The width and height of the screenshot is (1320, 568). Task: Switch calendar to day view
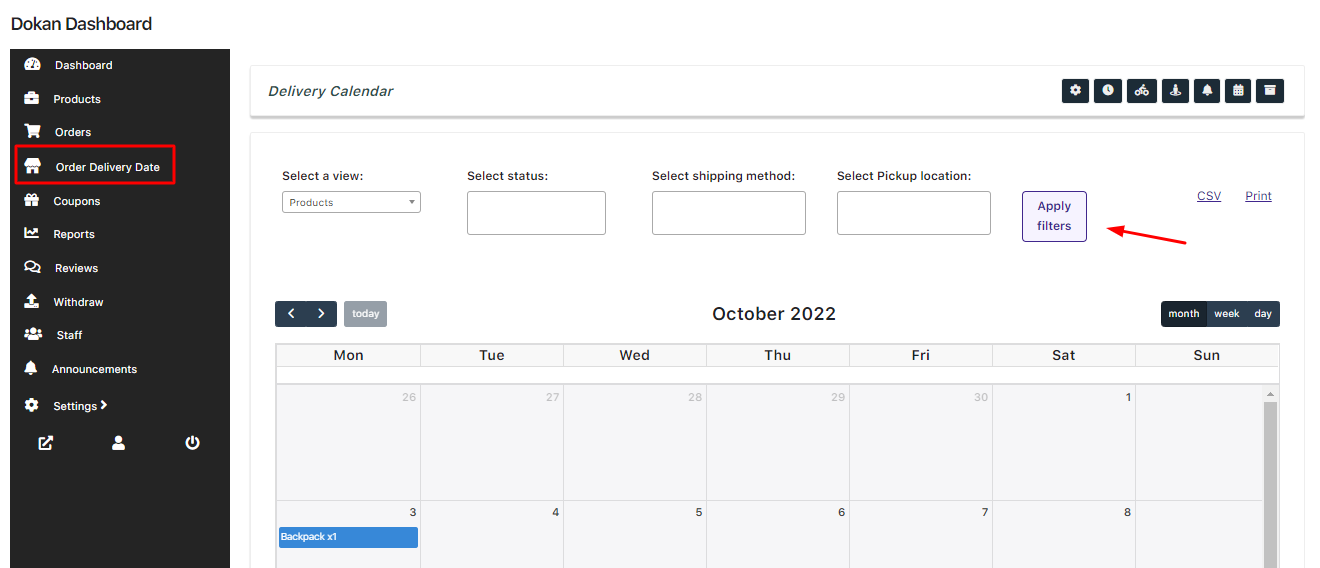coord(1263,314)
